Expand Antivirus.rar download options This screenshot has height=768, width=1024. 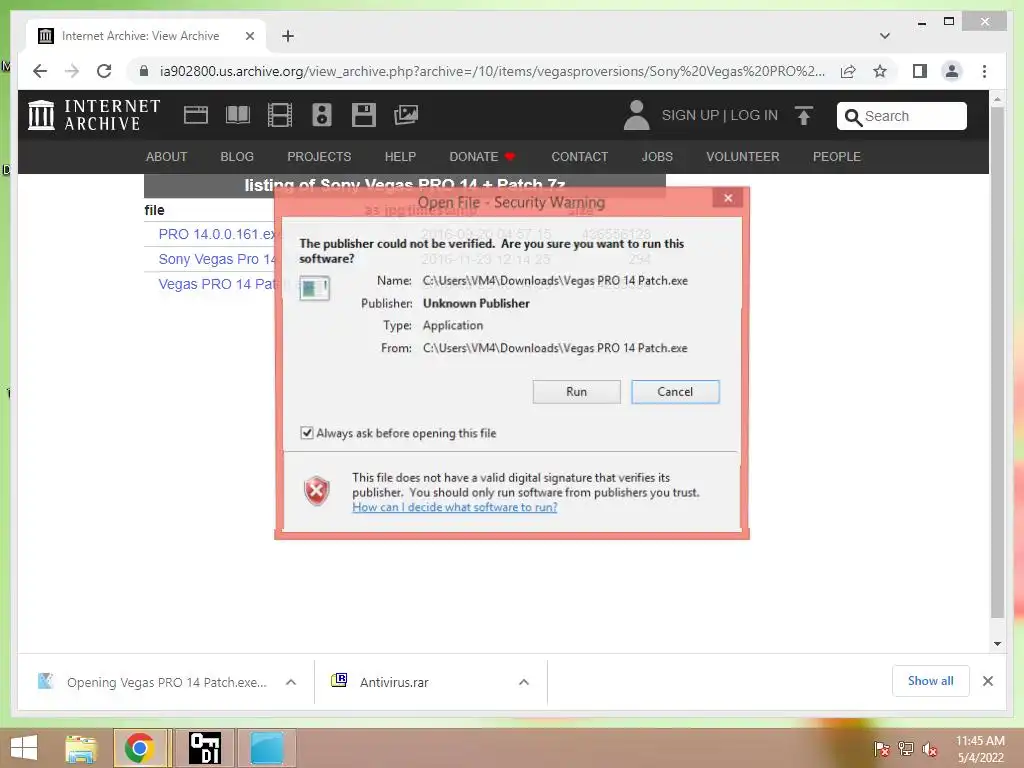[524, 682]
